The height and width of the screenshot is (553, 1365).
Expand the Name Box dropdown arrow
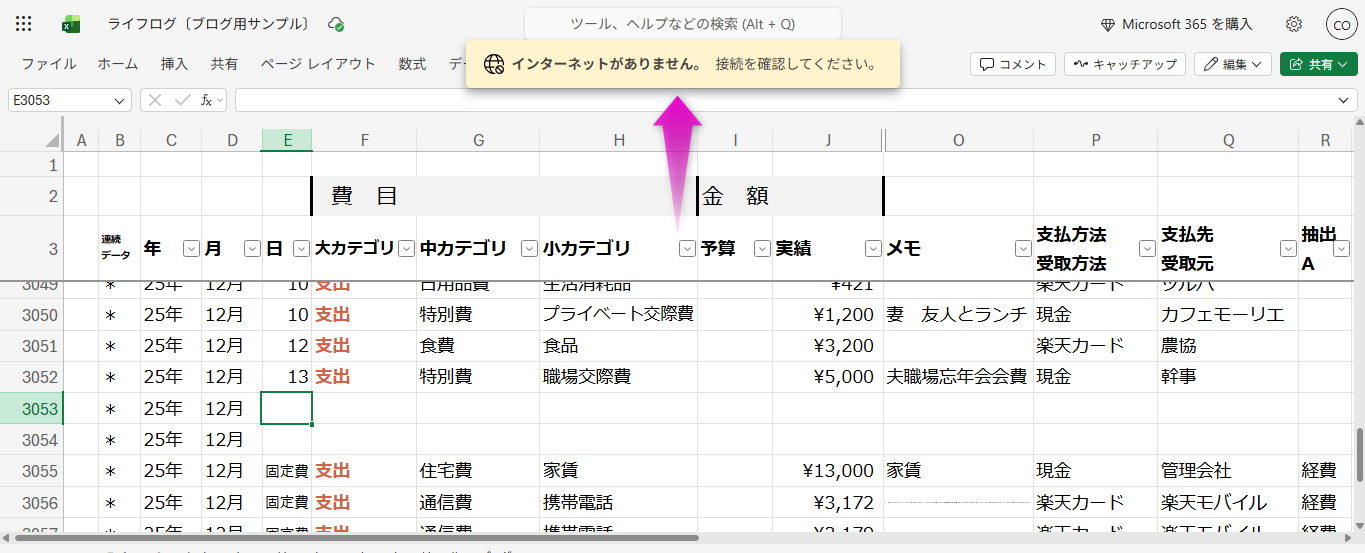[x=121, y=101]
